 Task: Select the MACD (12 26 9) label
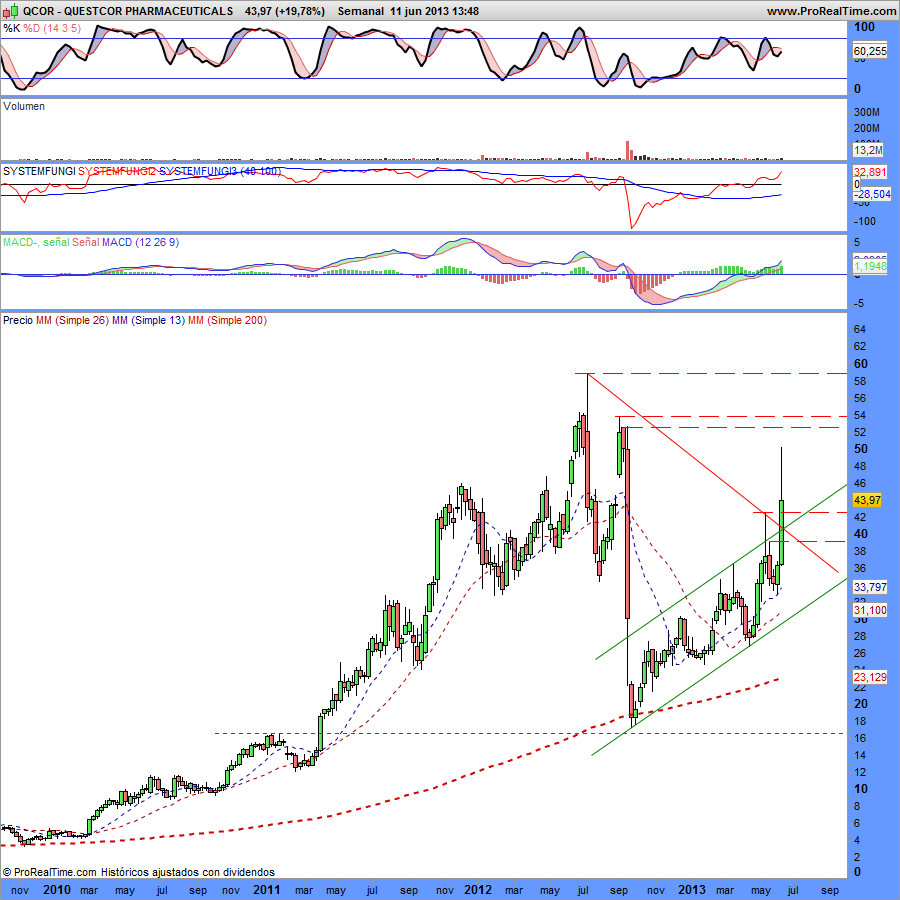coord(141,242)
